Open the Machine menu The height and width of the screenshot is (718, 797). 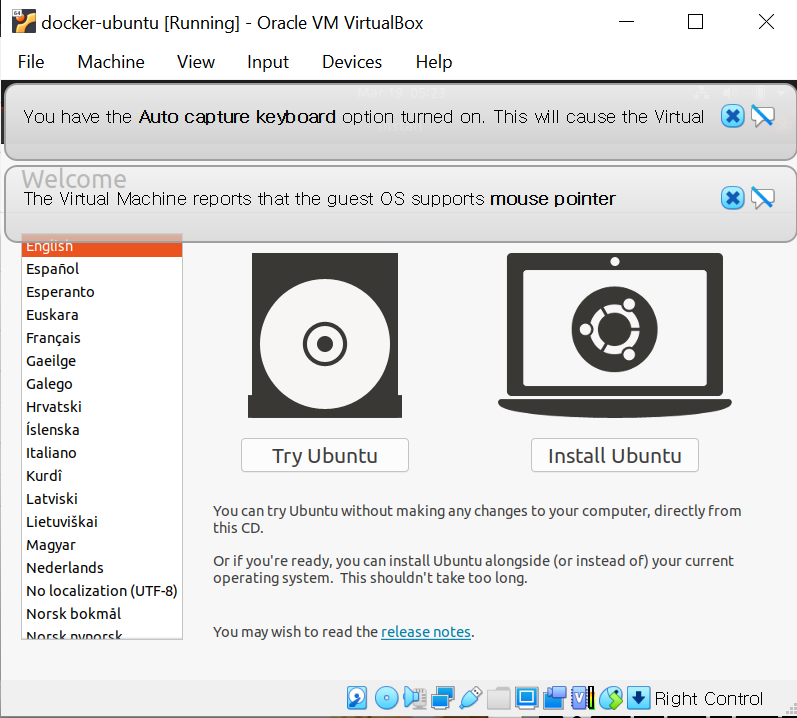[111, 62]
